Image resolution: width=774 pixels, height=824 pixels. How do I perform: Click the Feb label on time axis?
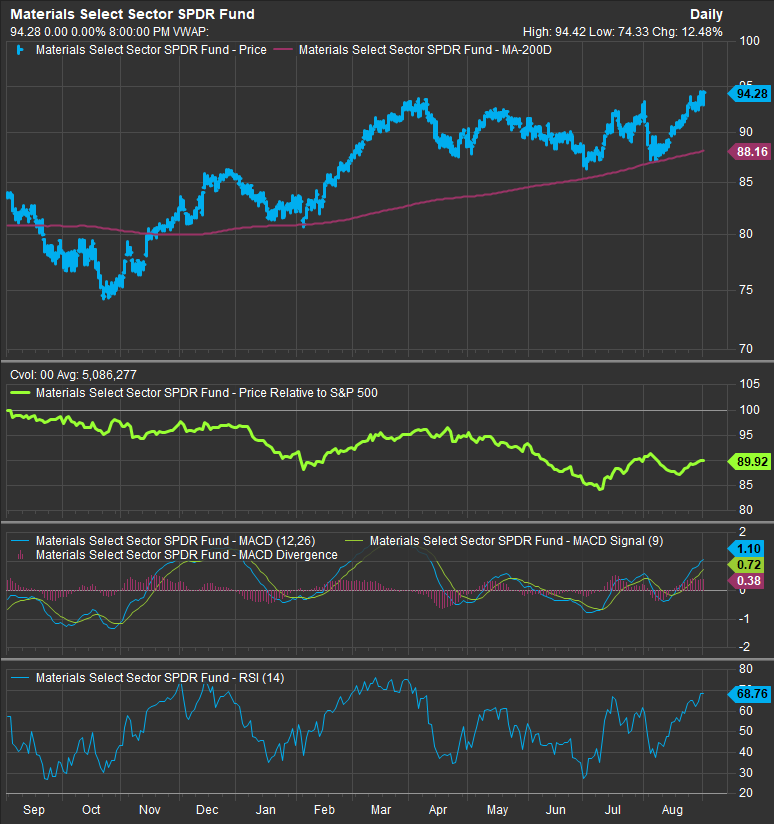coord(324,810)
